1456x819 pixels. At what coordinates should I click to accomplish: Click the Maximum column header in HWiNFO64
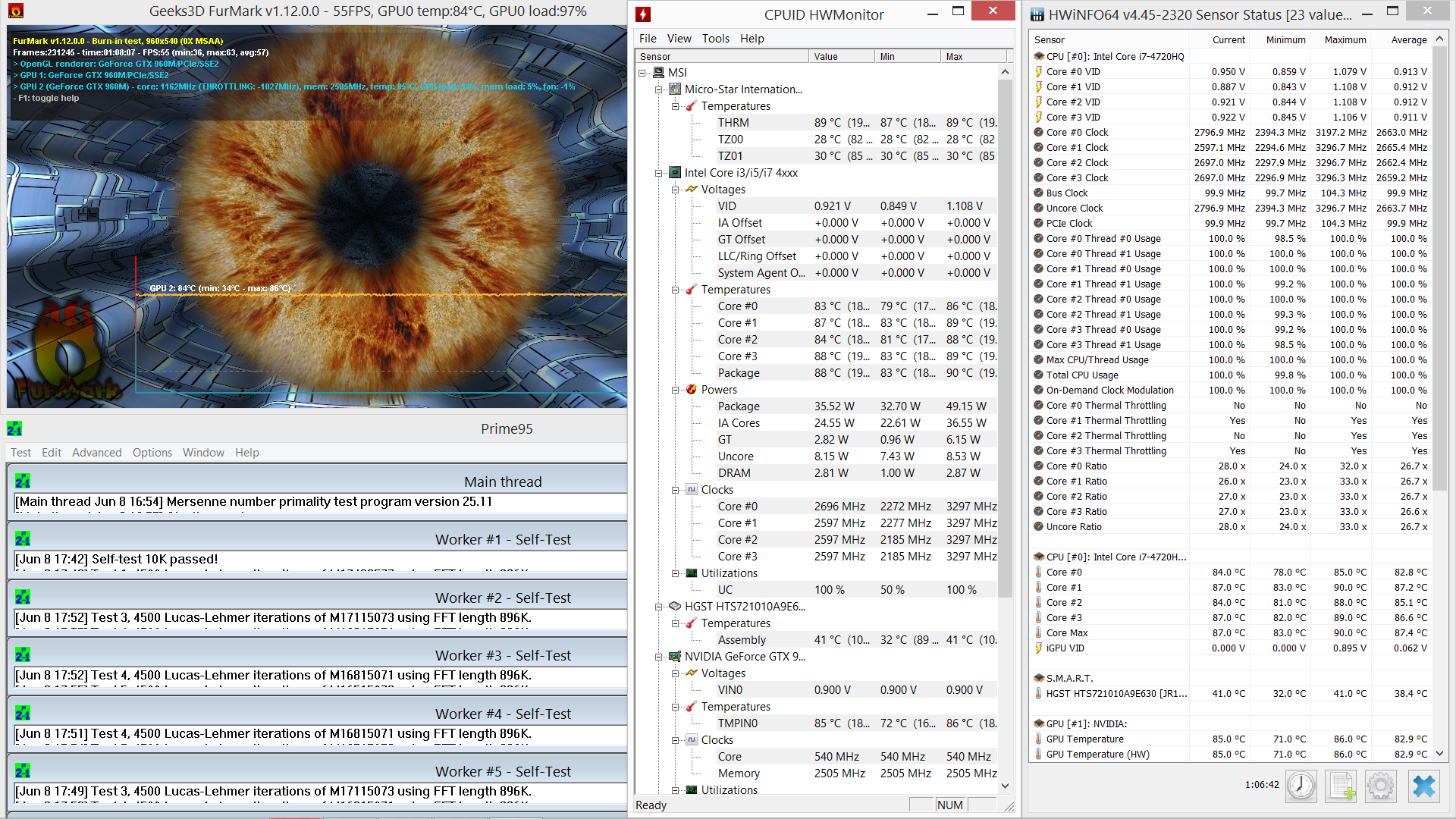tap(1345, 39)
